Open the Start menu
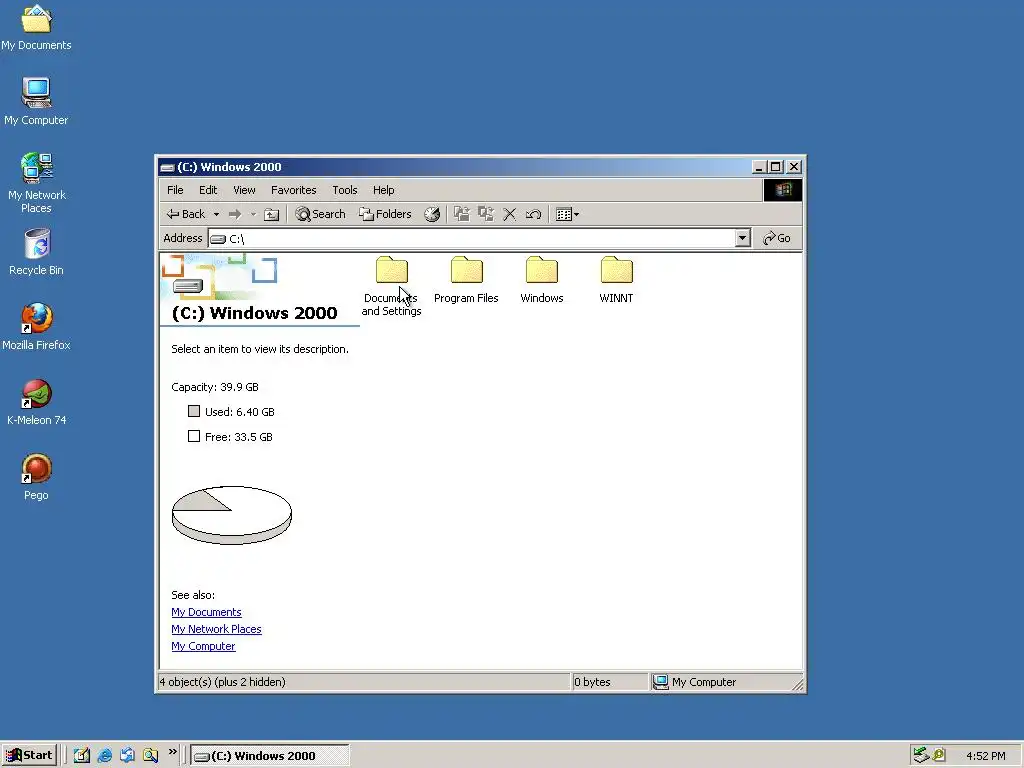1024x768 pixels. [x=29, y=756]
